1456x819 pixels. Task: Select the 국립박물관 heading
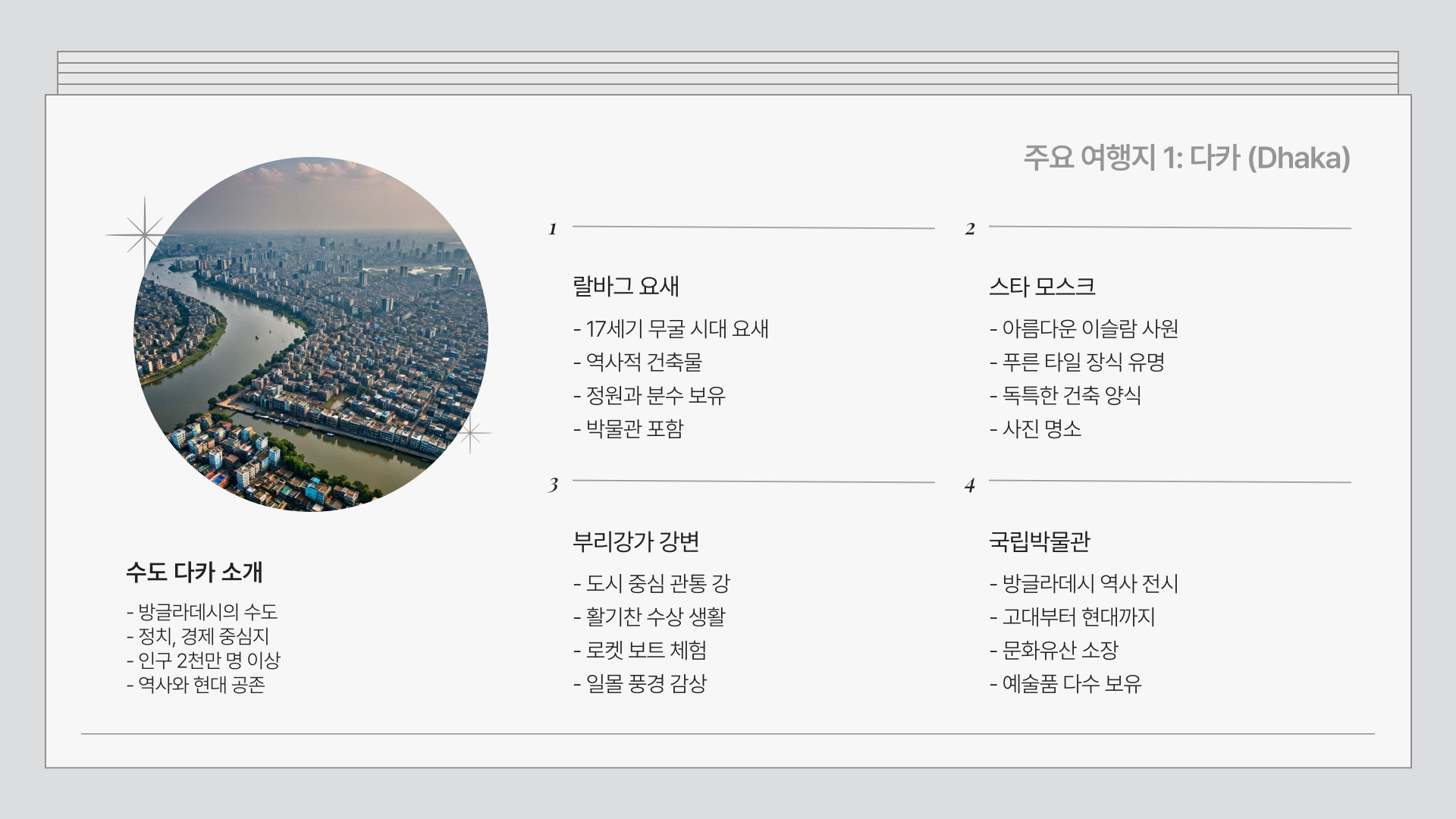1039,541
